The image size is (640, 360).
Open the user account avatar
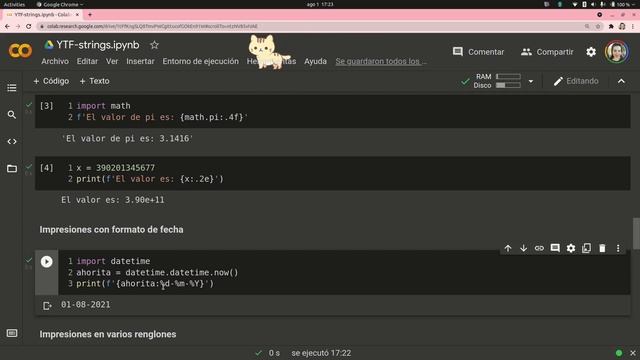616,52
